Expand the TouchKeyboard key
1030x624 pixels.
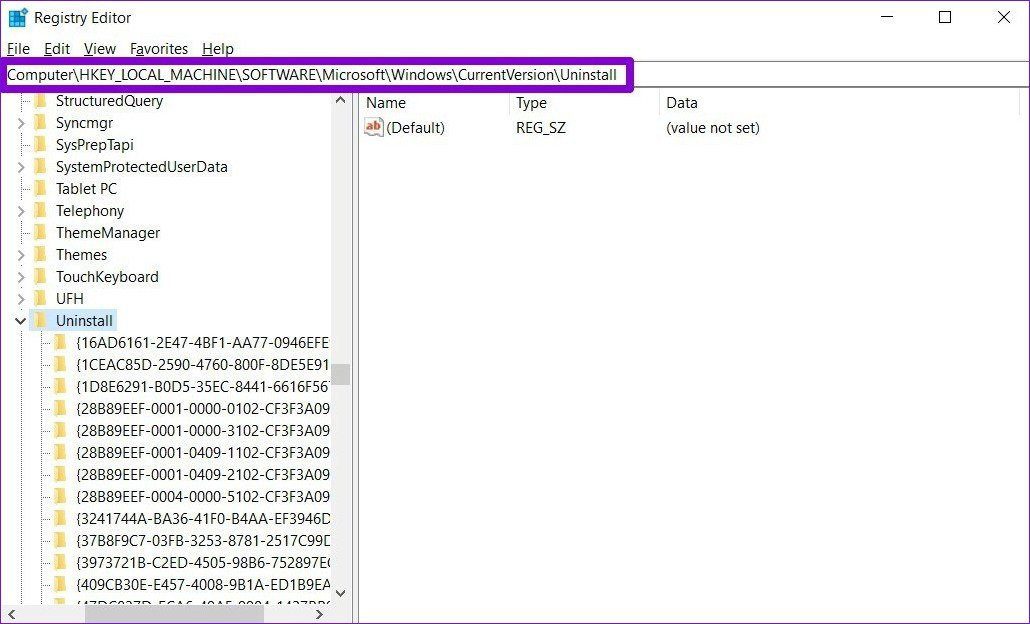(x=20, y=277)
